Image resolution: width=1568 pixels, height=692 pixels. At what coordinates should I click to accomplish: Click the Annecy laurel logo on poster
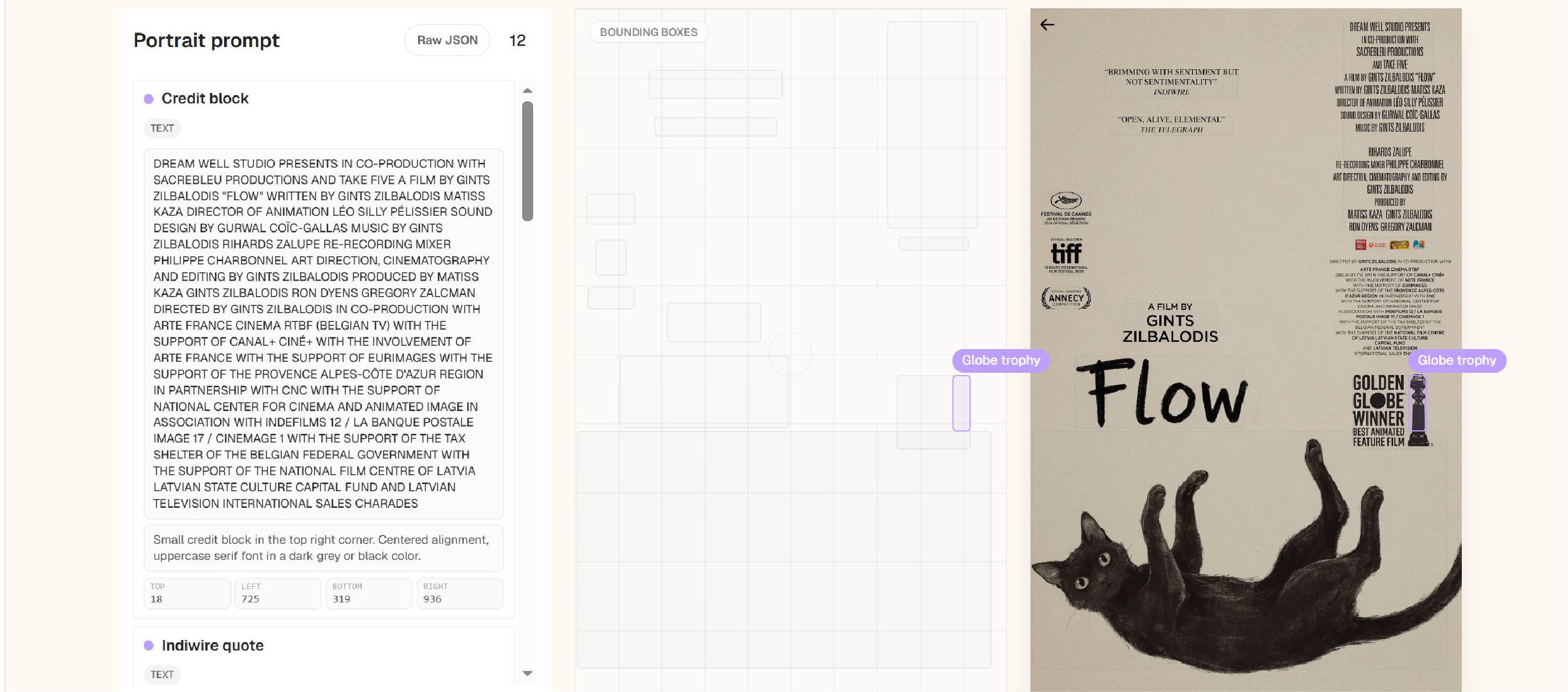(1066, 298)
